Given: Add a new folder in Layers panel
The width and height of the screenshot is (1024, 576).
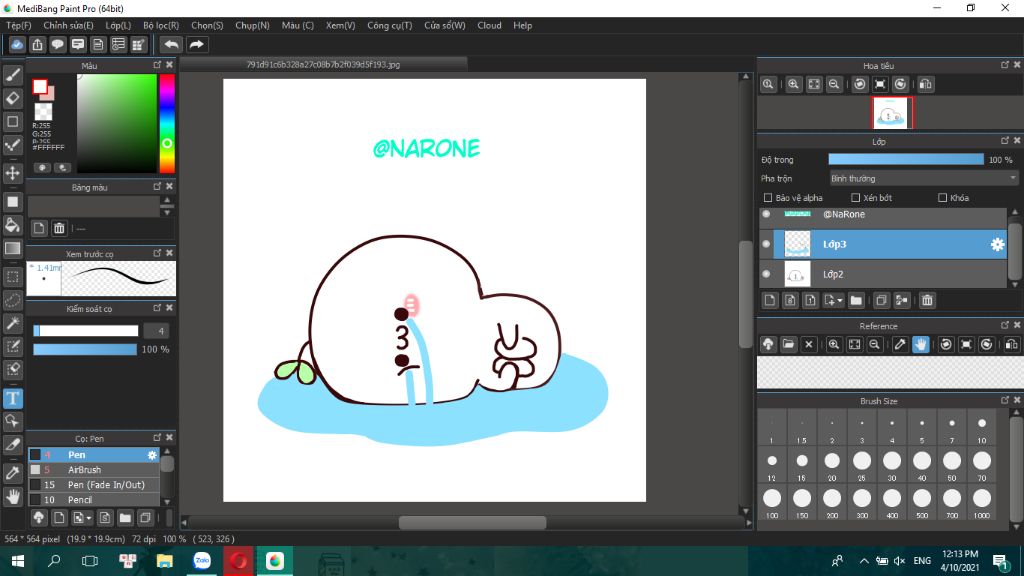Looking at the screenshot, I should 856,300.
